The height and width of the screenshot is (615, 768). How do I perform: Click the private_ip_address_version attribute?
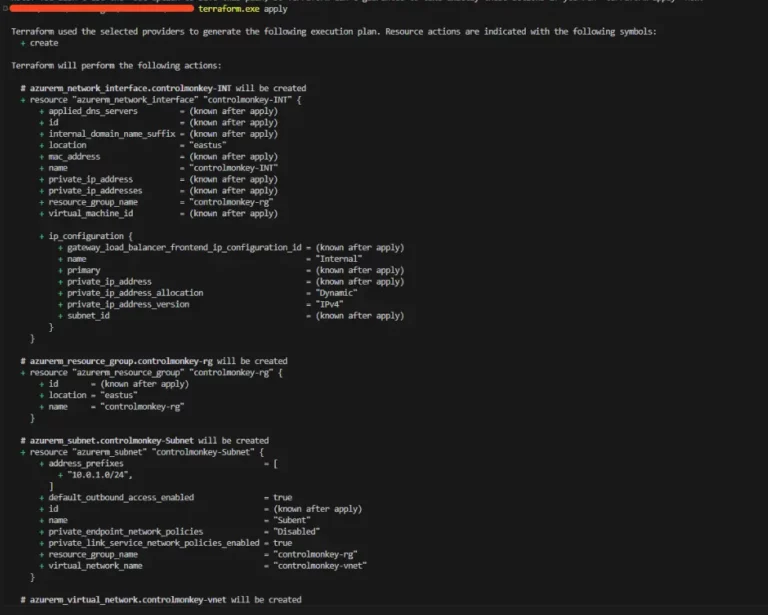pos(128,305)
